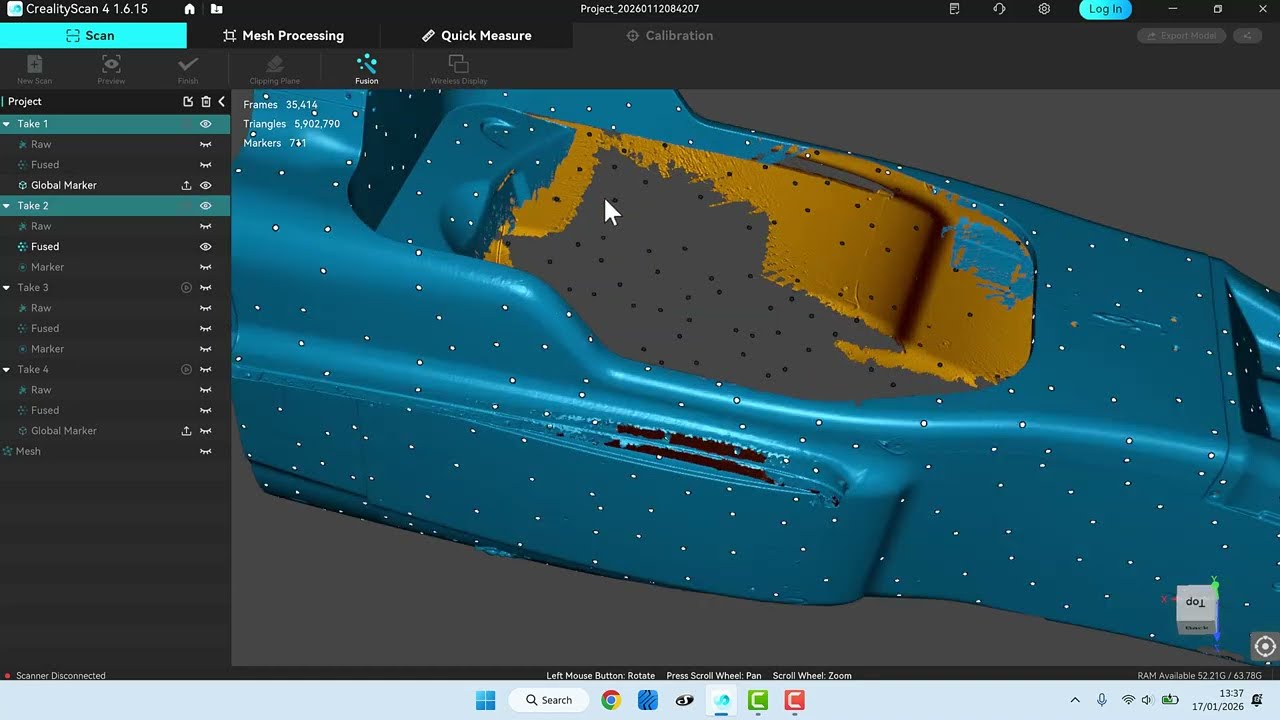Open the settings gear
This screenshot has width=1280, height=720.
click(1044, 9)
